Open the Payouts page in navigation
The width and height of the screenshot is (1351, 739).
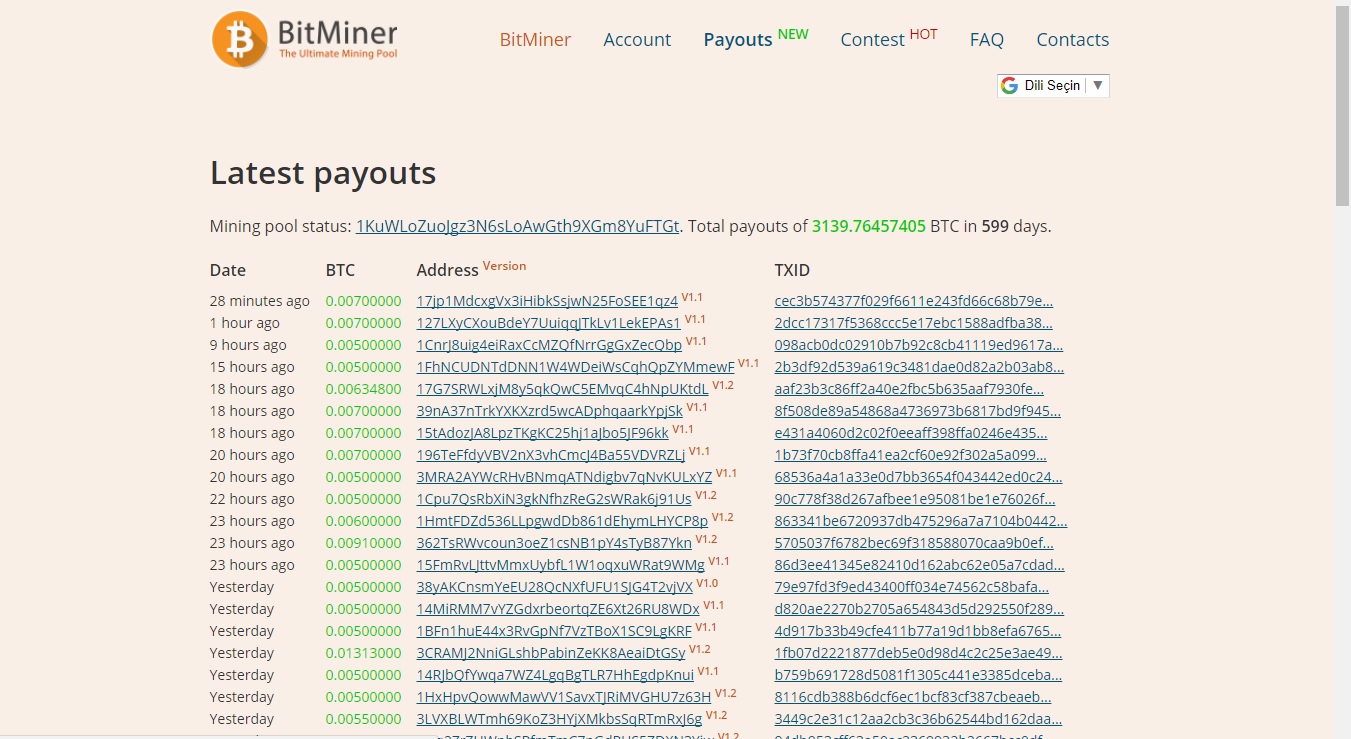coord(738,40)
